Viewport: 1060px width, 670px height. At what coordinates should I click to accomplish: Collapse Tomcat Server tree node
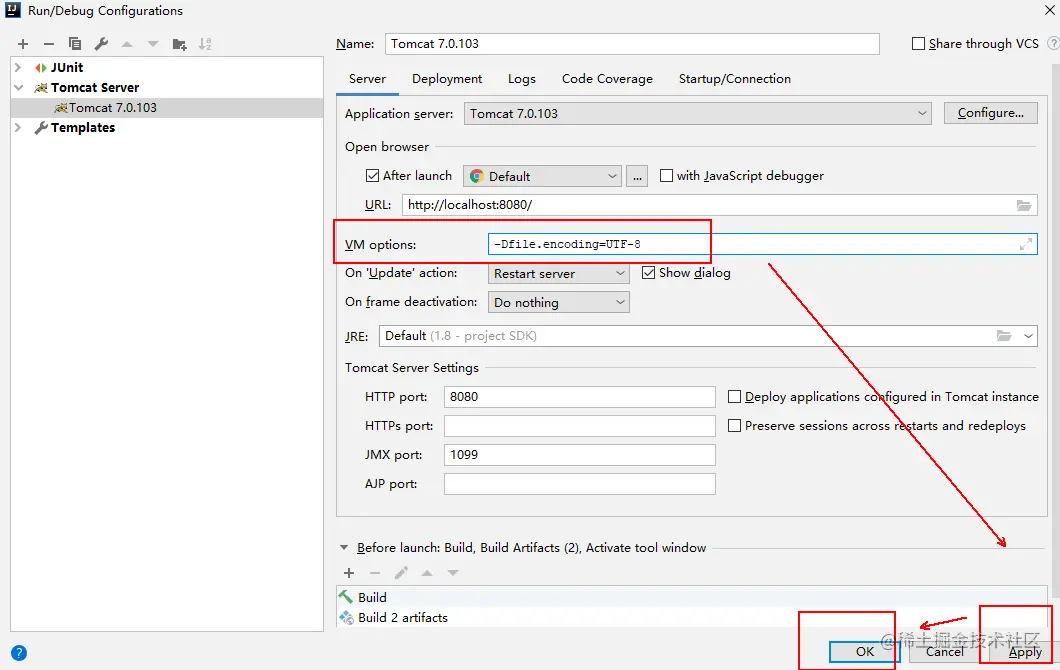pos(18,87)
